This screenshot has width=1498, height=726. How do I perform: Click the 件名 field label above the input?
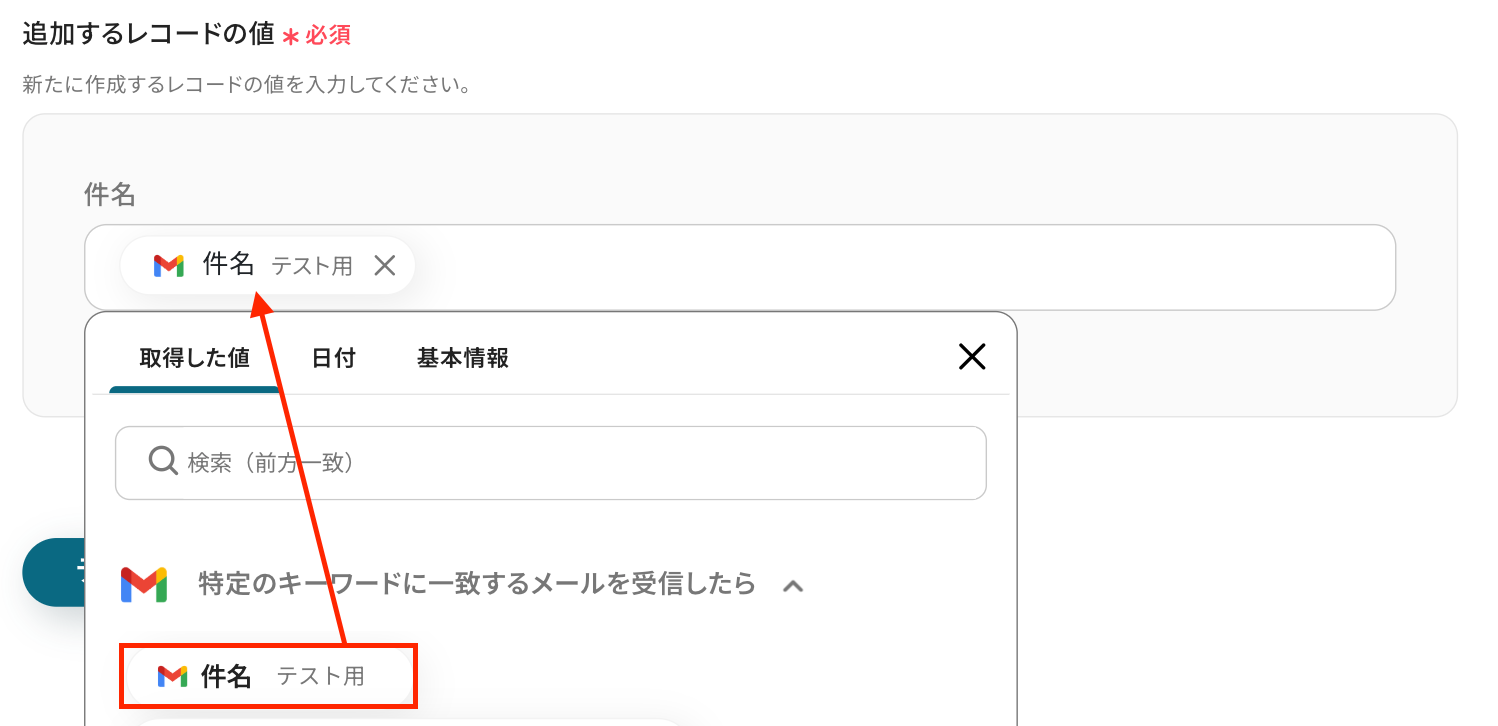point(110,194)
